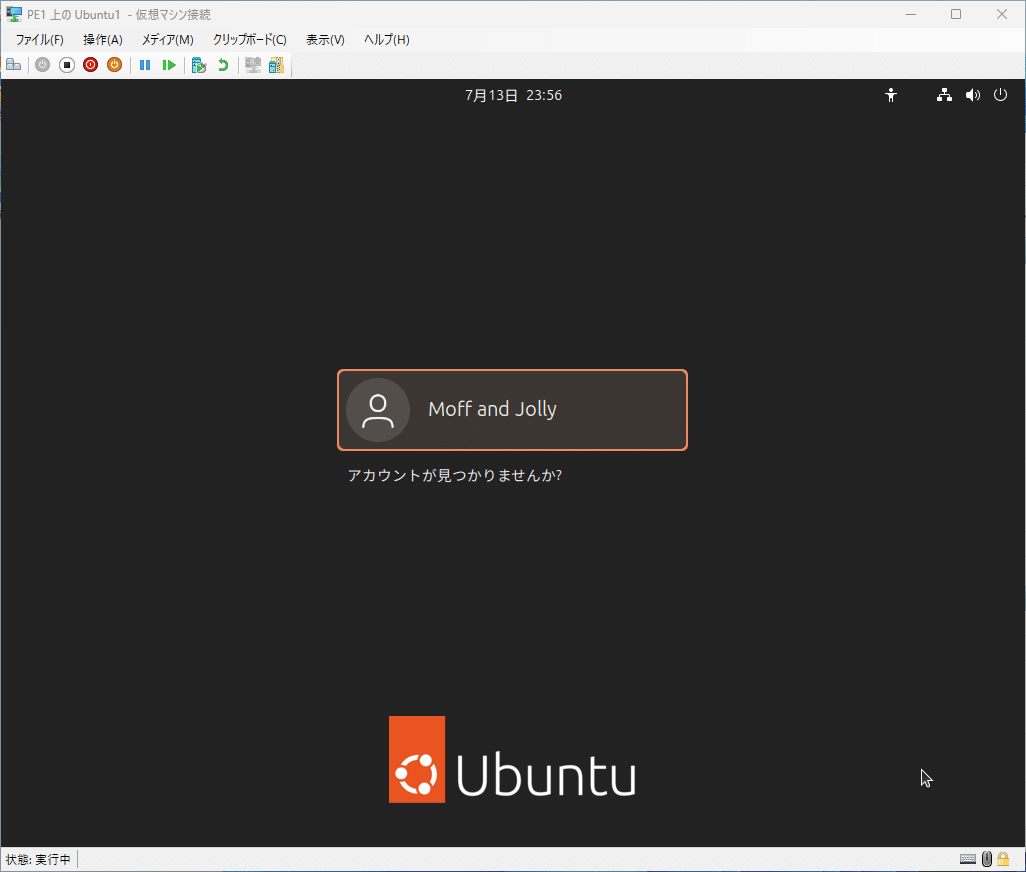1026x872 pixels.
Task: Create a checkpoint with the toolbar icon
Action: tap(199, 65)
